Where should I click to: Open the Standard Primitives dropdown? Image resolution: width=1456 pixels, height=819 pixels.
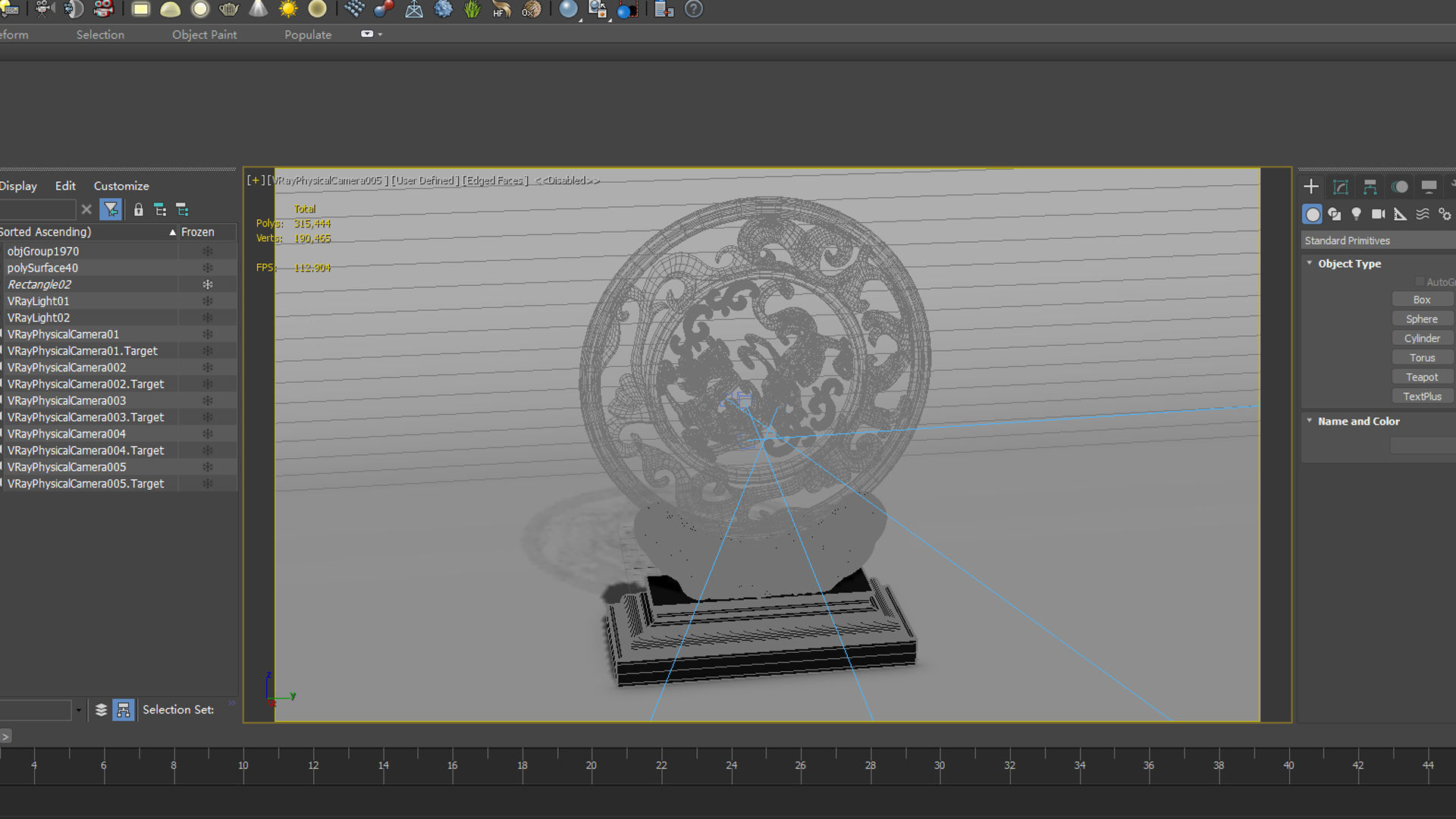pos(1376,240)
